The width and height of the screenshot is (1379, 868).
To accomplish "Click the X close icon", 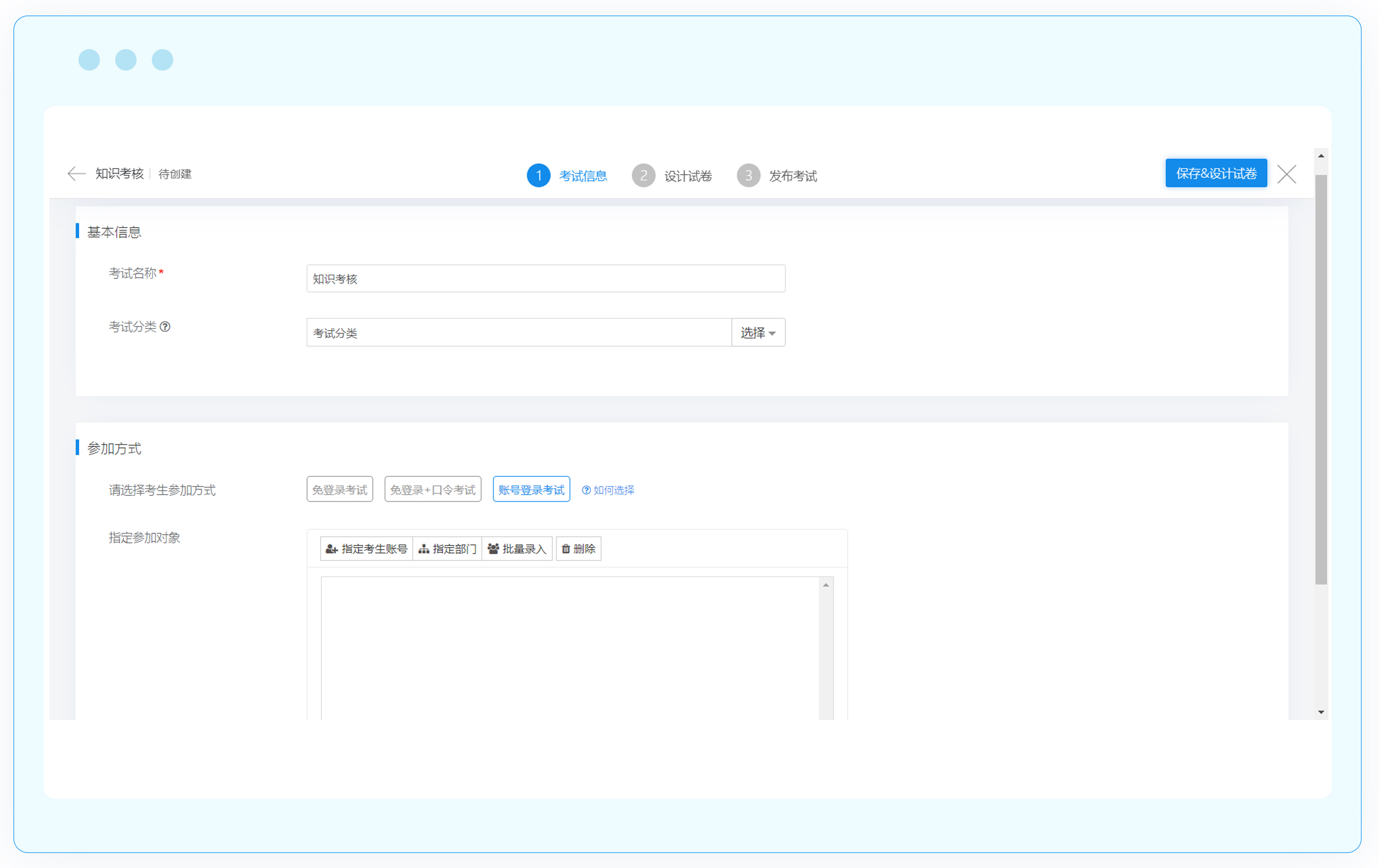I will tap(1286, 174).
